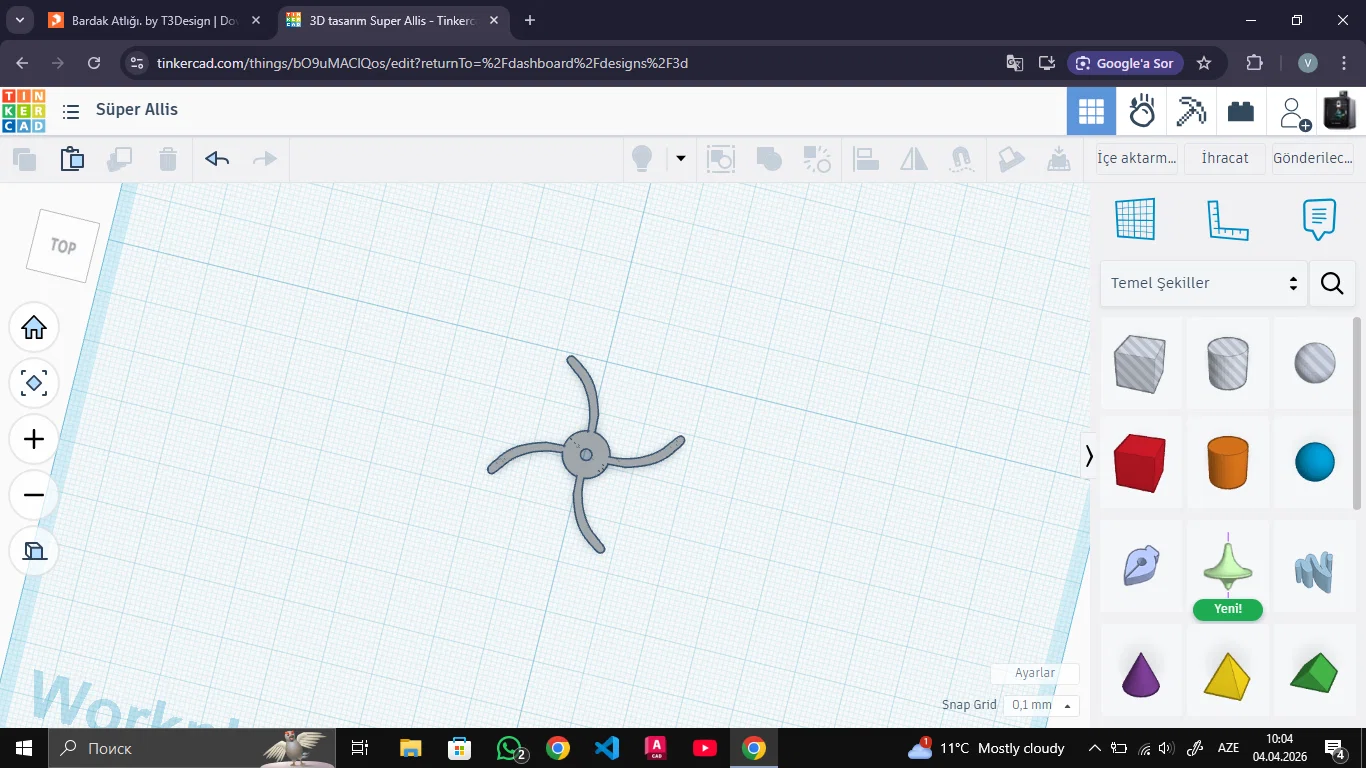Click the Delete trash can icon
The image size is (1366, 768).
[168, 159]
